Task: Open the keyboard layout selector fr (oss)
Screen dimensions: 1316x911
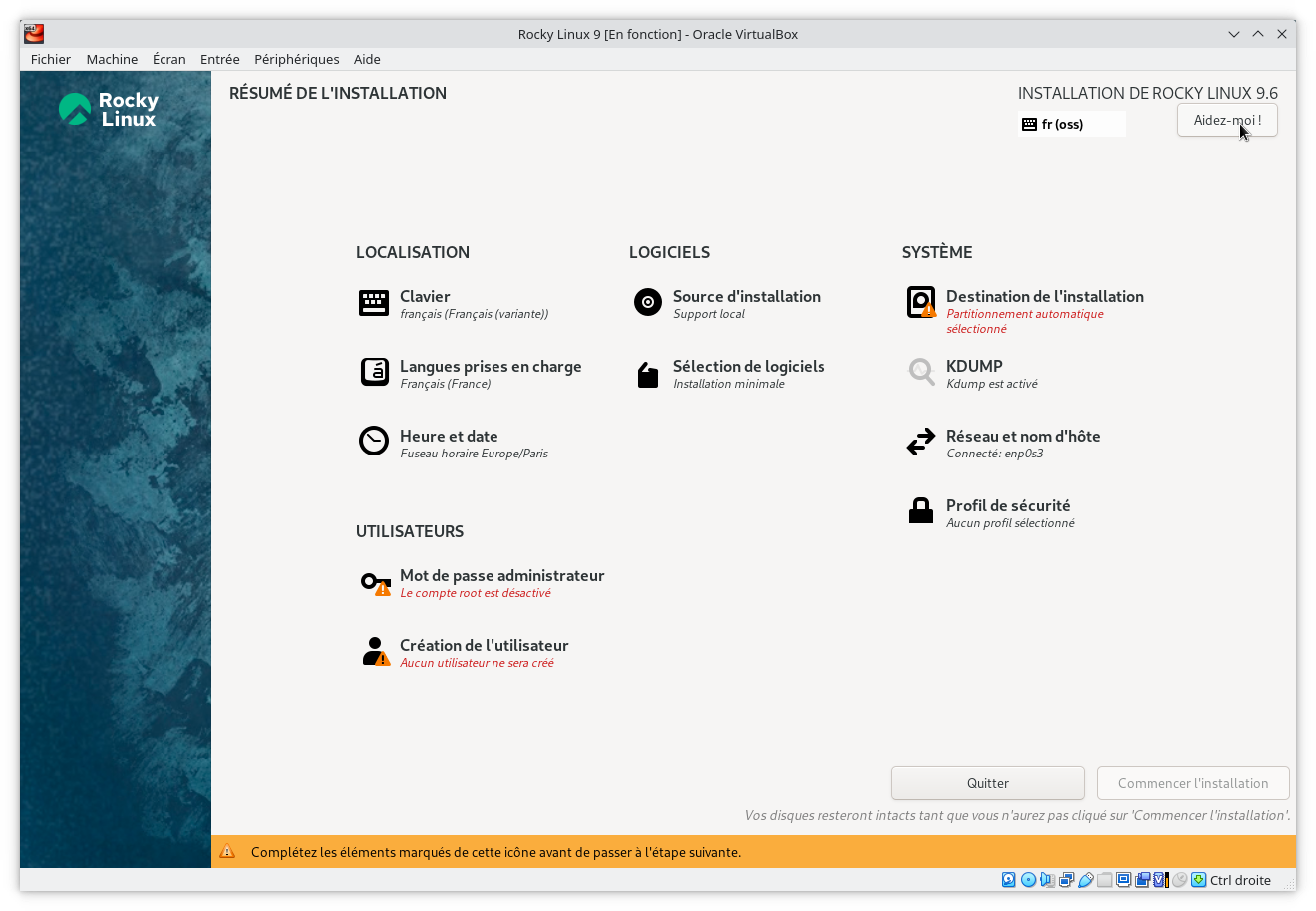Action: click(1071, 123)
